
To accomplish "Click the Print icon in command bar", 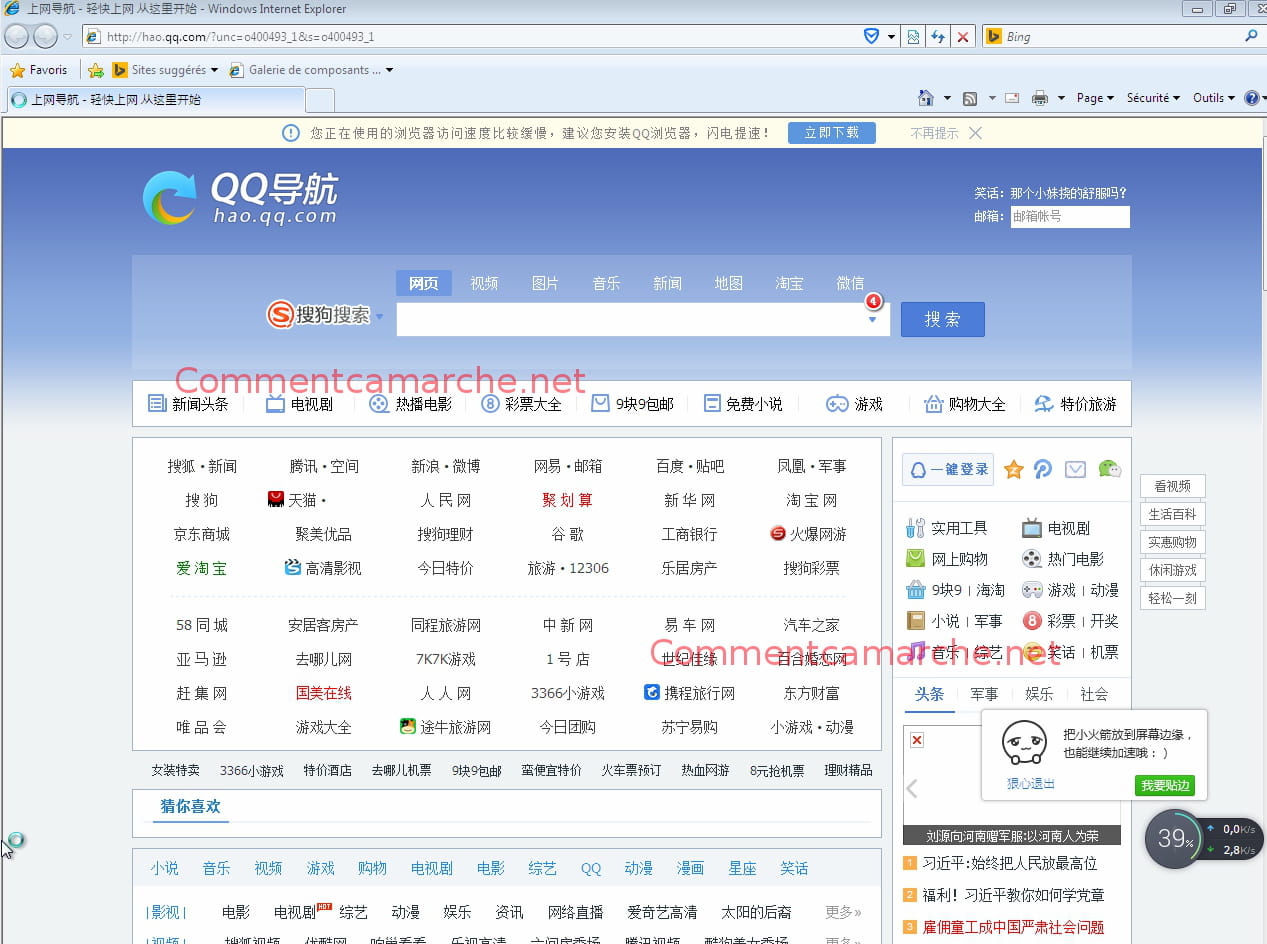I will tap(1040, 98).
